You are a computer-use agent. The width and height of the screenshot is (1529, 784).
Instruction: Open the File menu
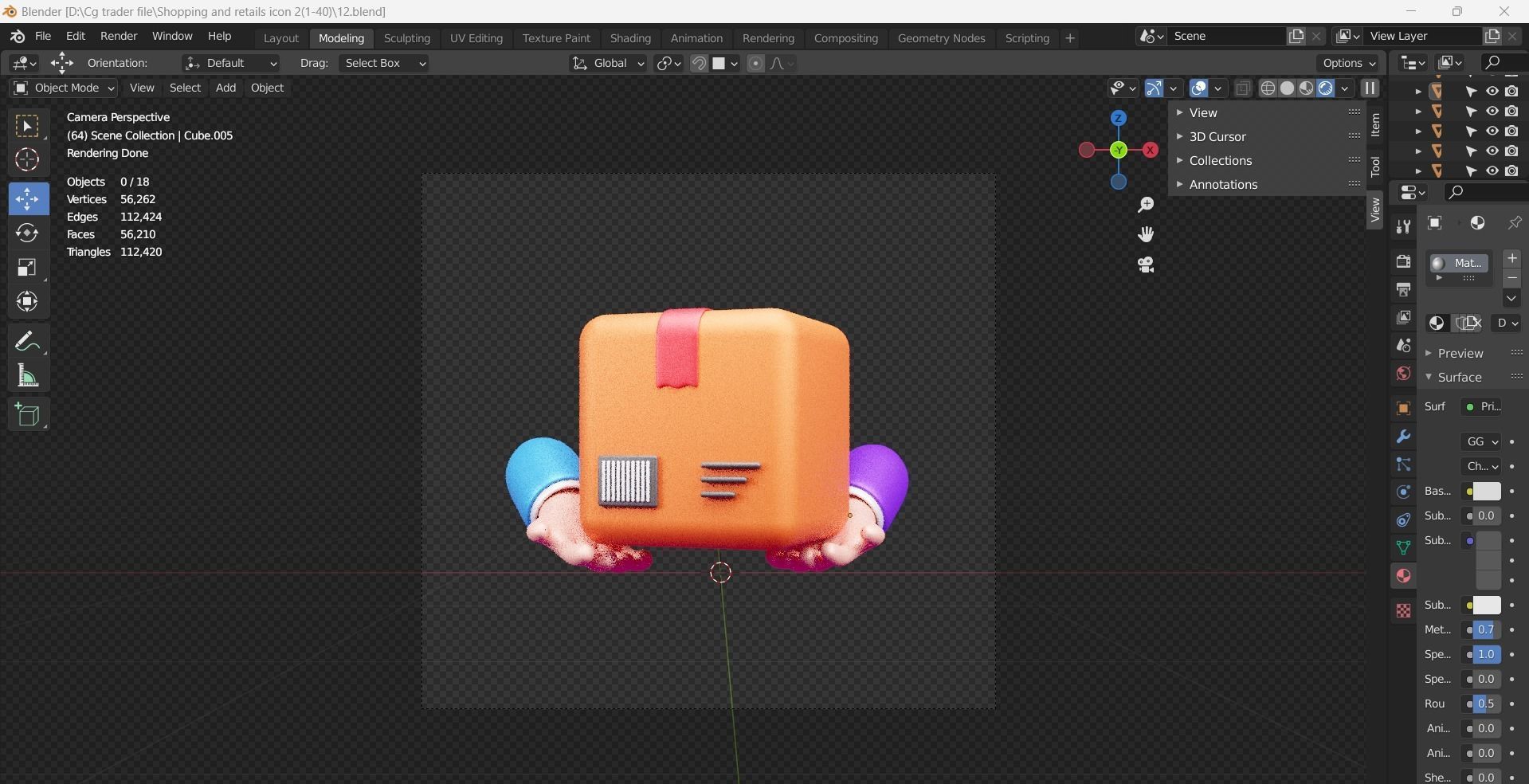point(43,37)
